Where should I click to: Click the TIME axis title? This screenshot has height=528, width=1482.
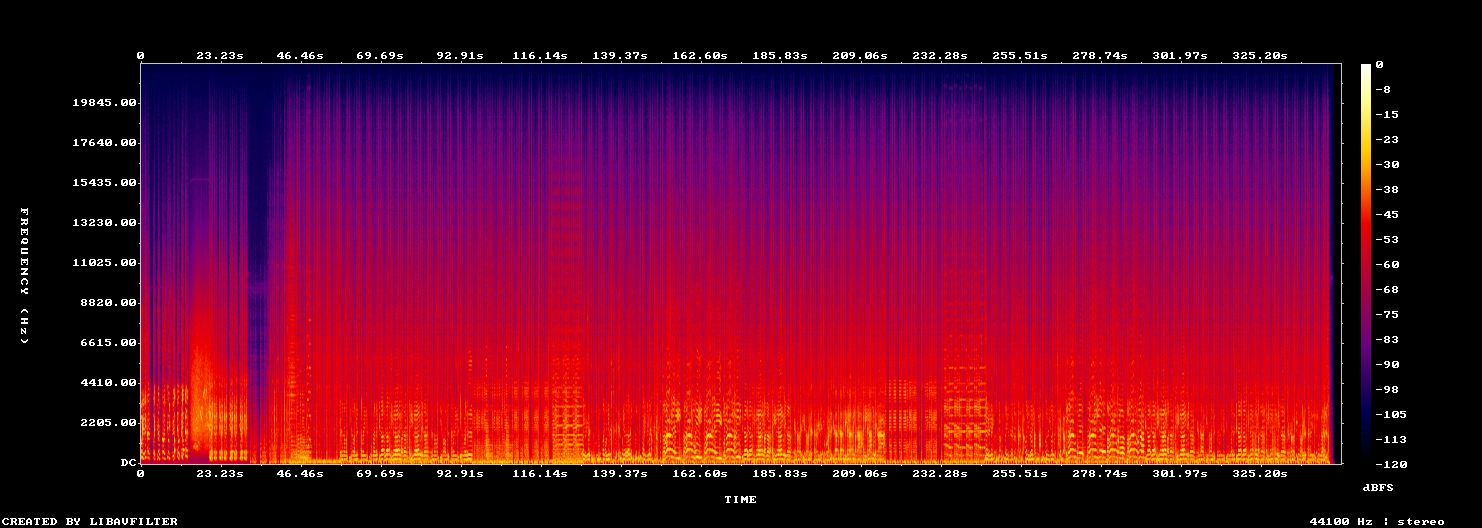[x=741, y=499]
